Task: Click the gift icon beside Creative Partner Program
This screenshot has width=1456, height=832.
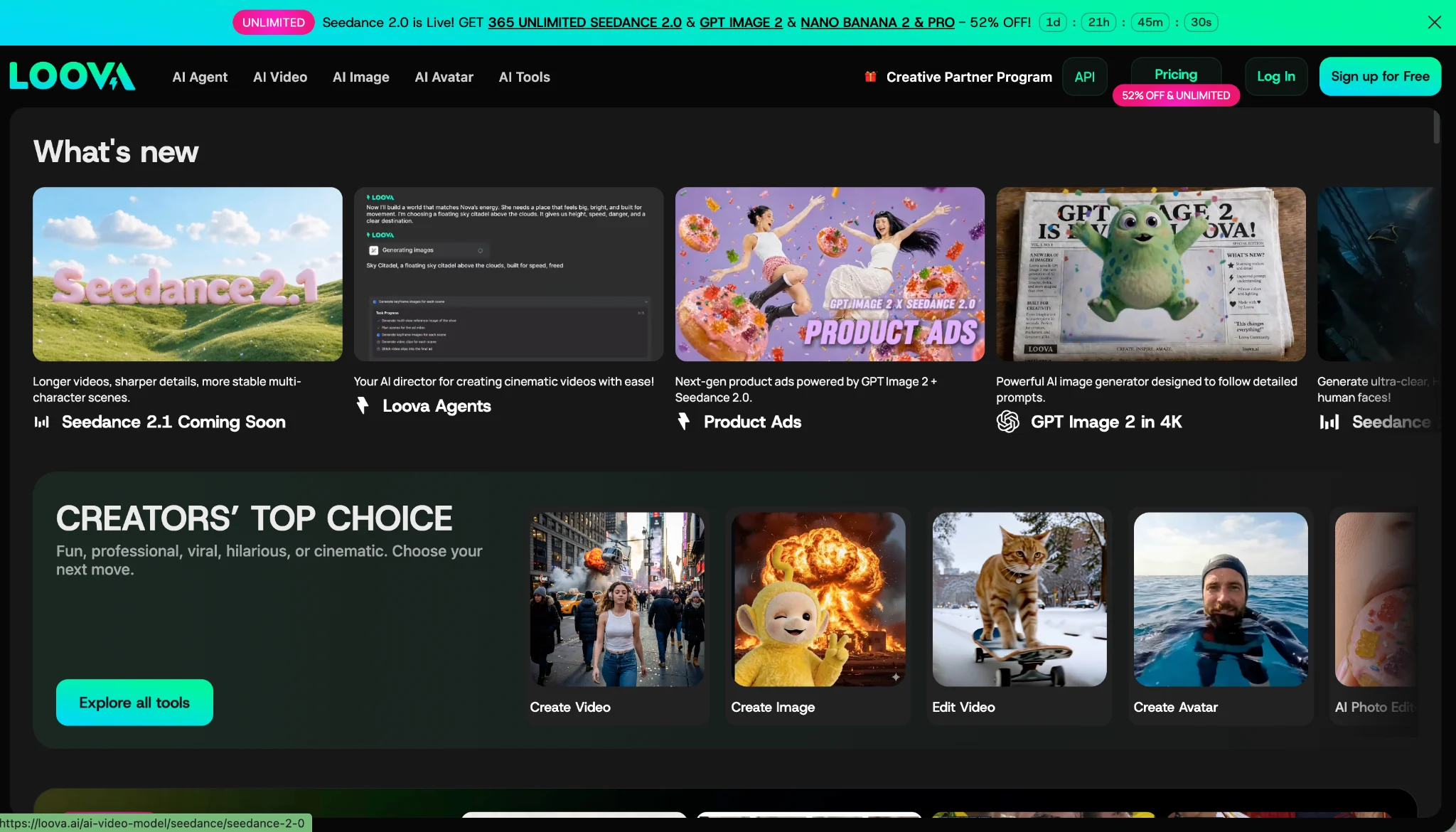Action: pyautogui.click(x=870, y=77)
